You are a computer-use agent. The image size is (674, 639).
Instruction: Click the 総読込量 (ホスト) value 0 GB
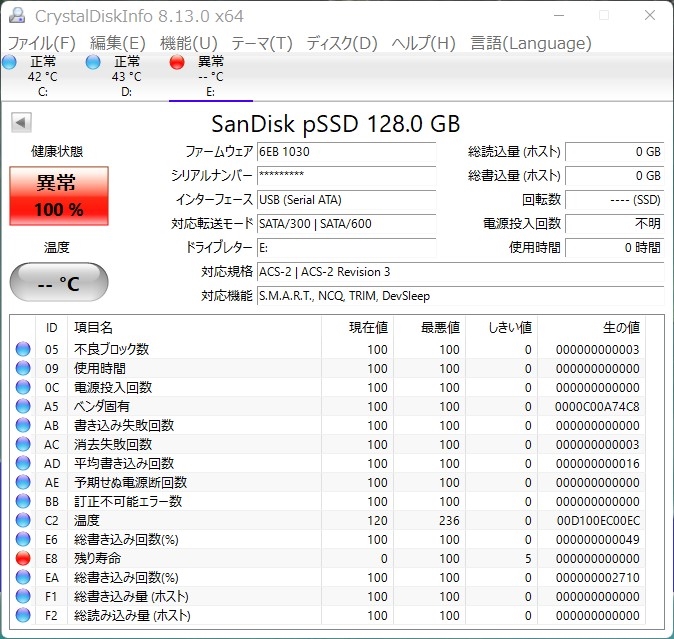[x=615, y=152]
